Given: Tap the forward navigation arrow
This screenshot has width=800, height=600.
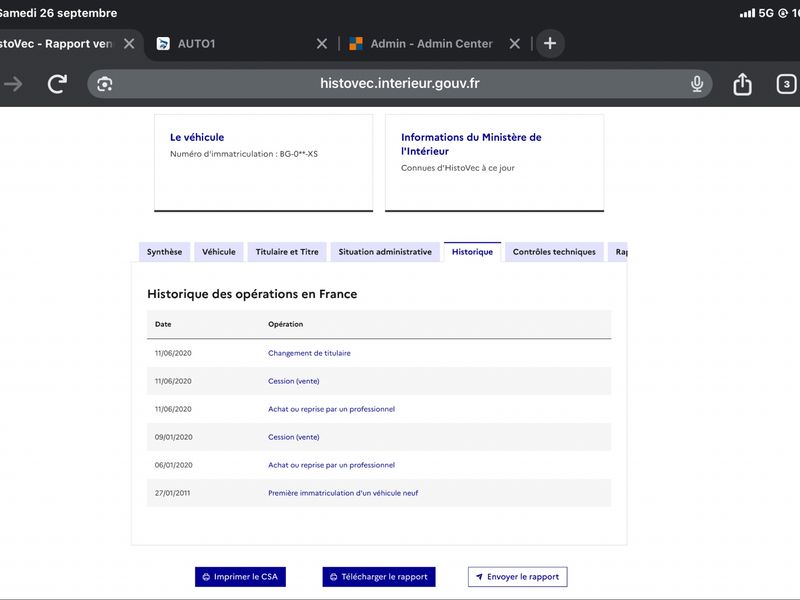Looking at the screenshot, I should [13, 84].
